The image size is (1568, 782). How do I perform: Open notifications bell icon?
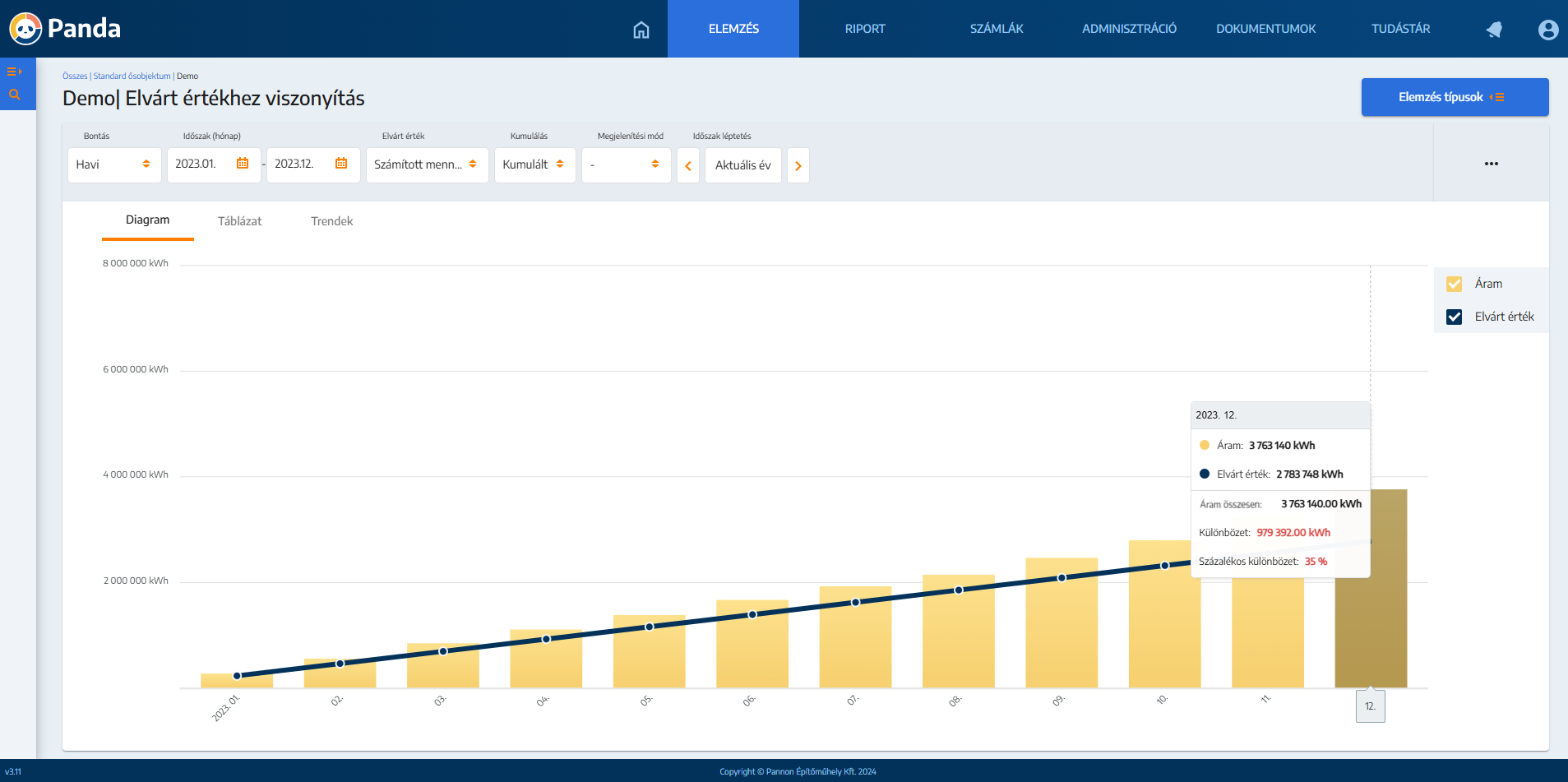(x=1494, y=30)
